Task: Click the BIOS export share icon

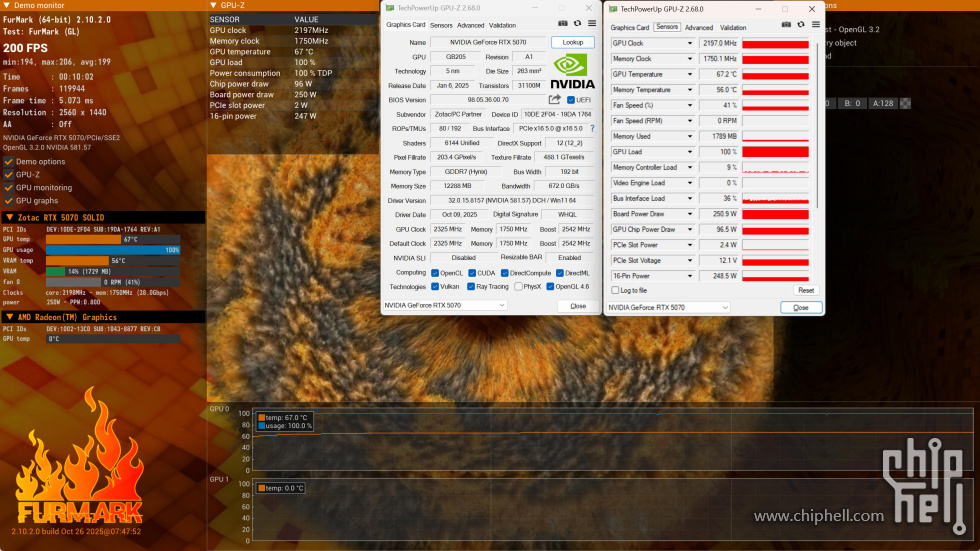Action: point(554,100)
